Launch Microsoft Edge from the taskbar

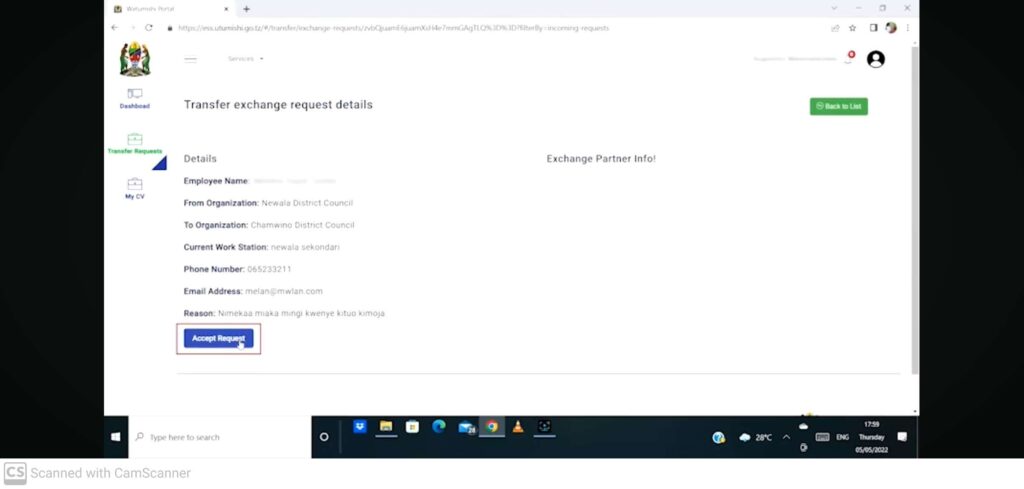[438, 427]
